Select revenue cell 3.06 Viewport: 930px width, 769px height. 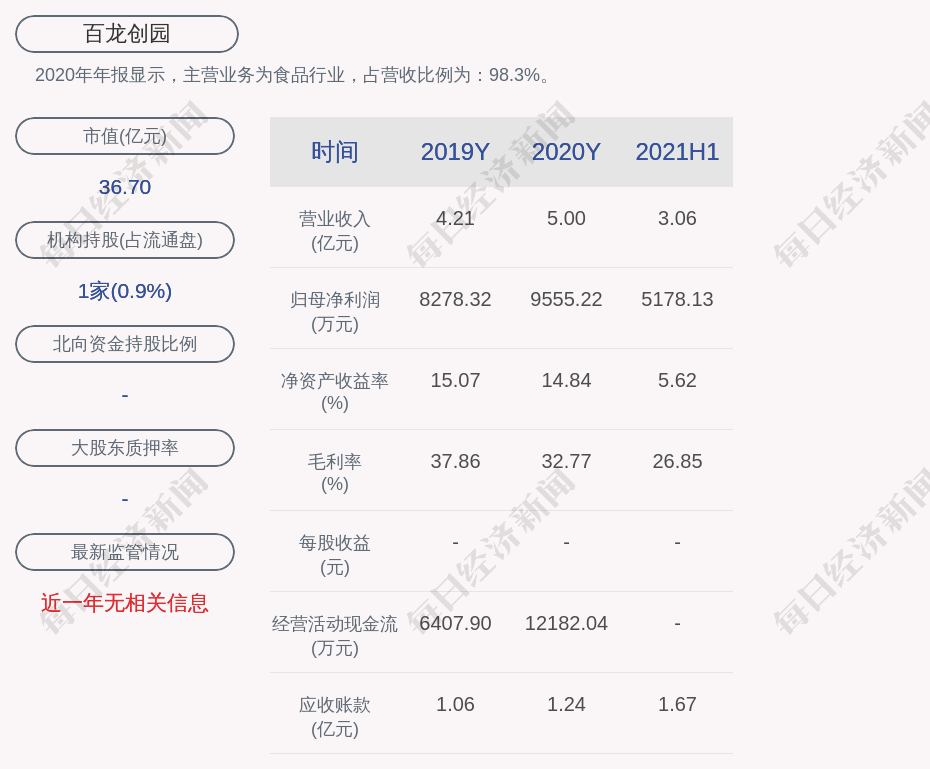coord(677,218)
